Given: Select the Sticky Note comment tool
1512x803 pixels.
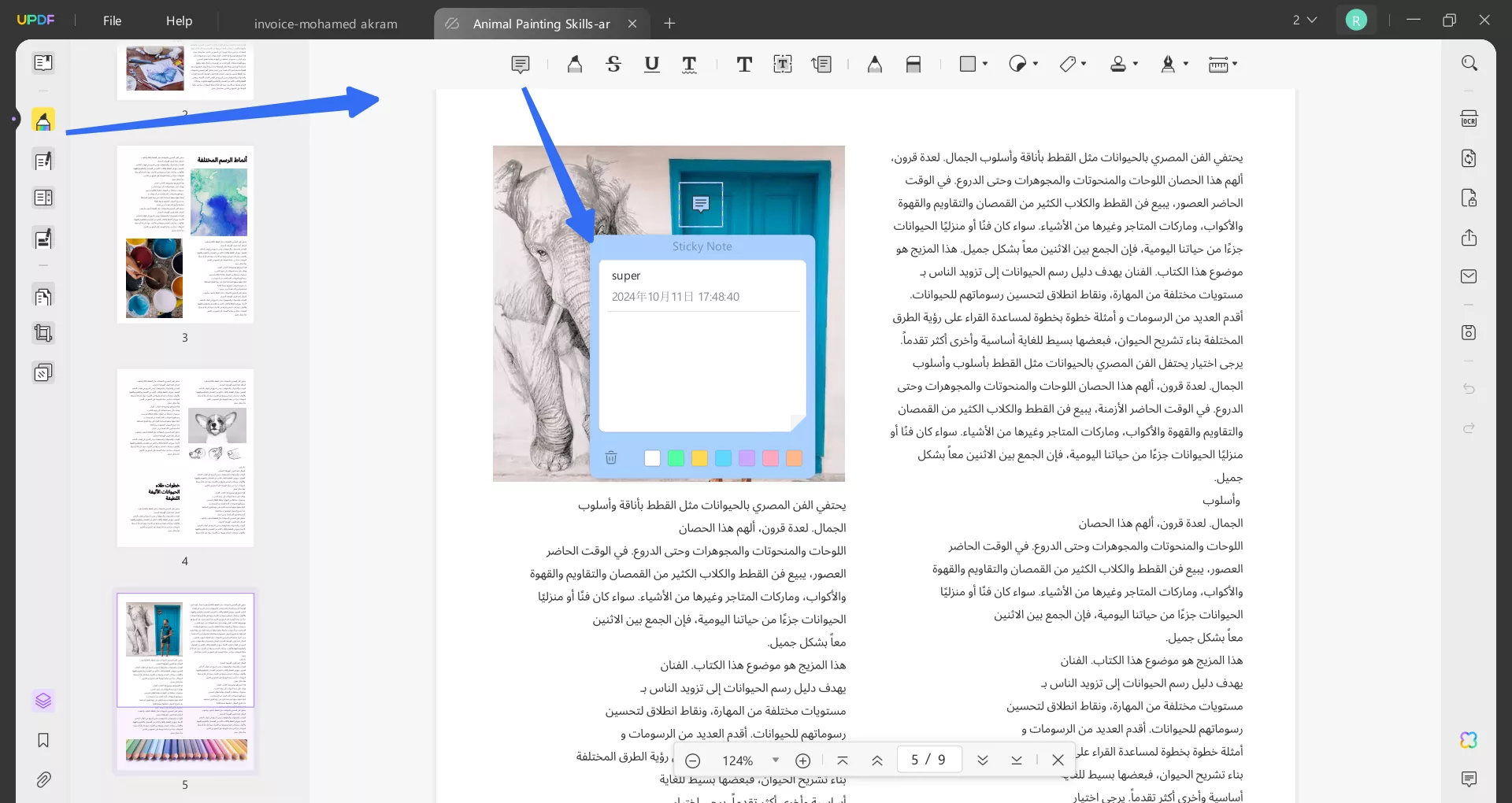Looking at the screenshot, I should click(521, 64).
